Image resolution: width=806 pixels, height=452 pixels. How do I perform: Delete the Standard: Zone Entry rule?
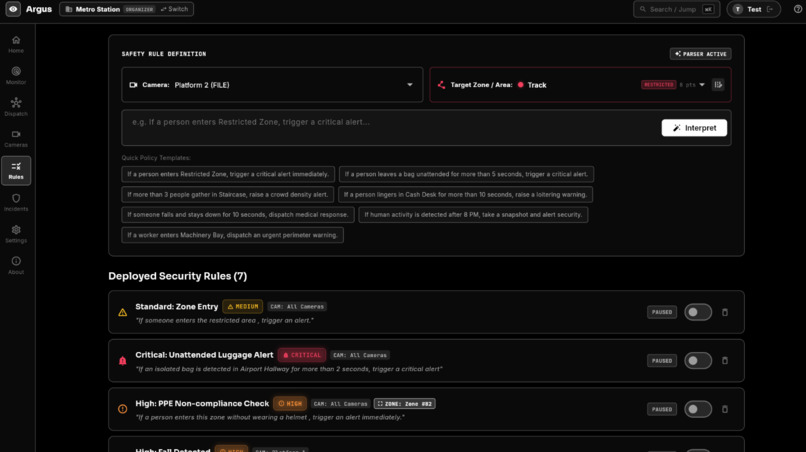tap(725, 312)
